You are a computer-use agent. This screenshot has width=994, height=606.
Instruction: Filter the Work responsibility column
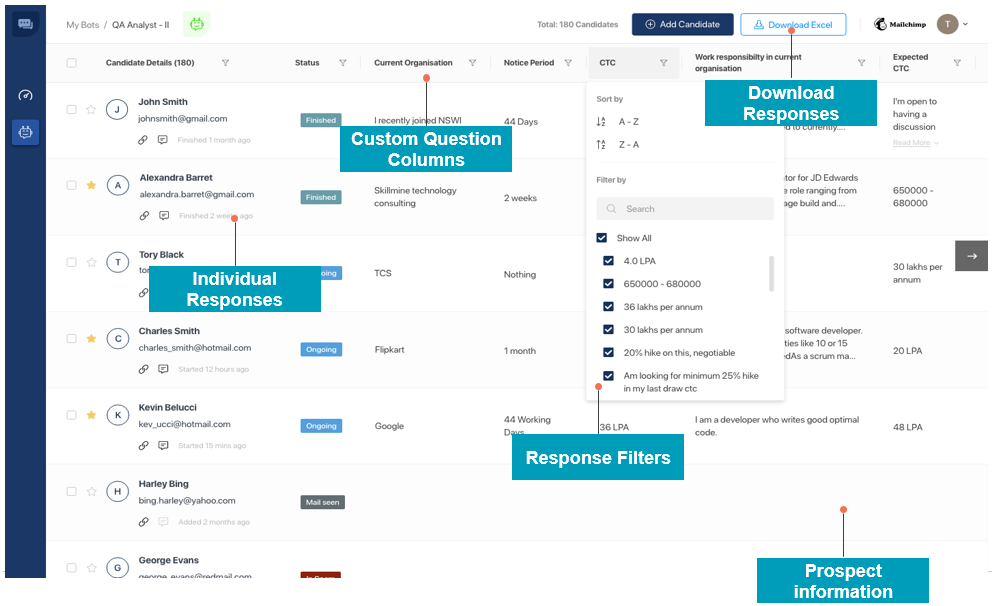coord(862,63)
